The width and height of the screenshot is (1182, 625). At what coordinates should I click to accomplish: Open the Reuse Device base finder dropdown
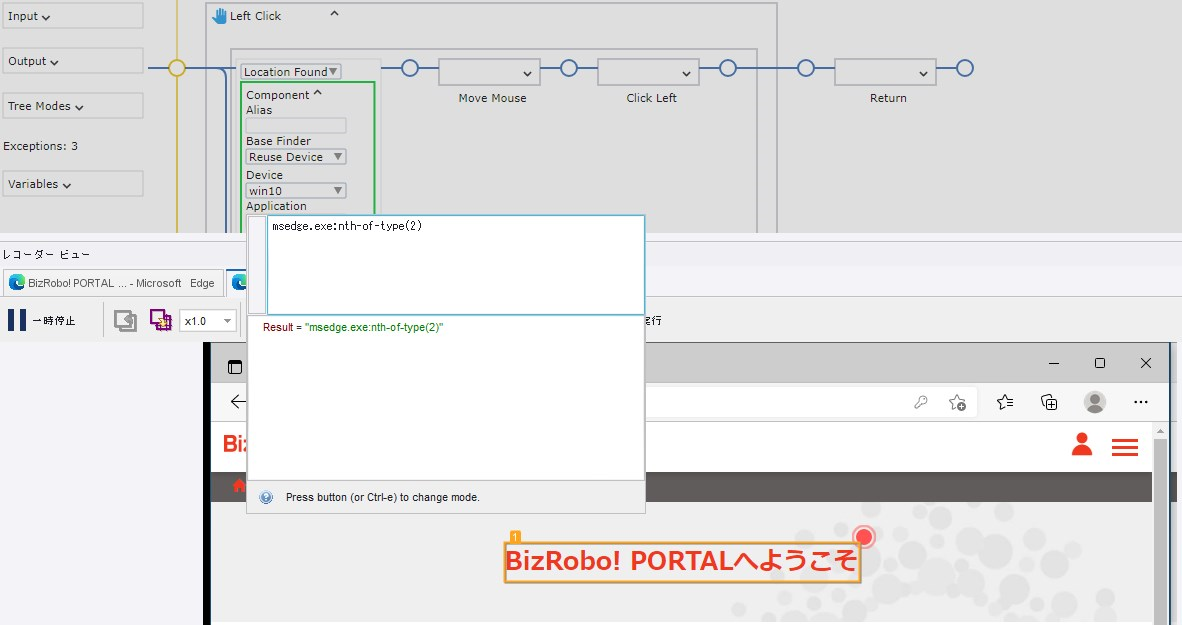(296, 157)
